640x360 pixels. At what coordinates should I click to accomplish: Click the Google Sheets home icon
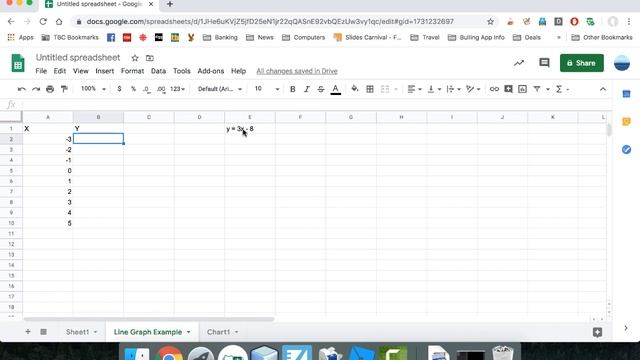18,63
